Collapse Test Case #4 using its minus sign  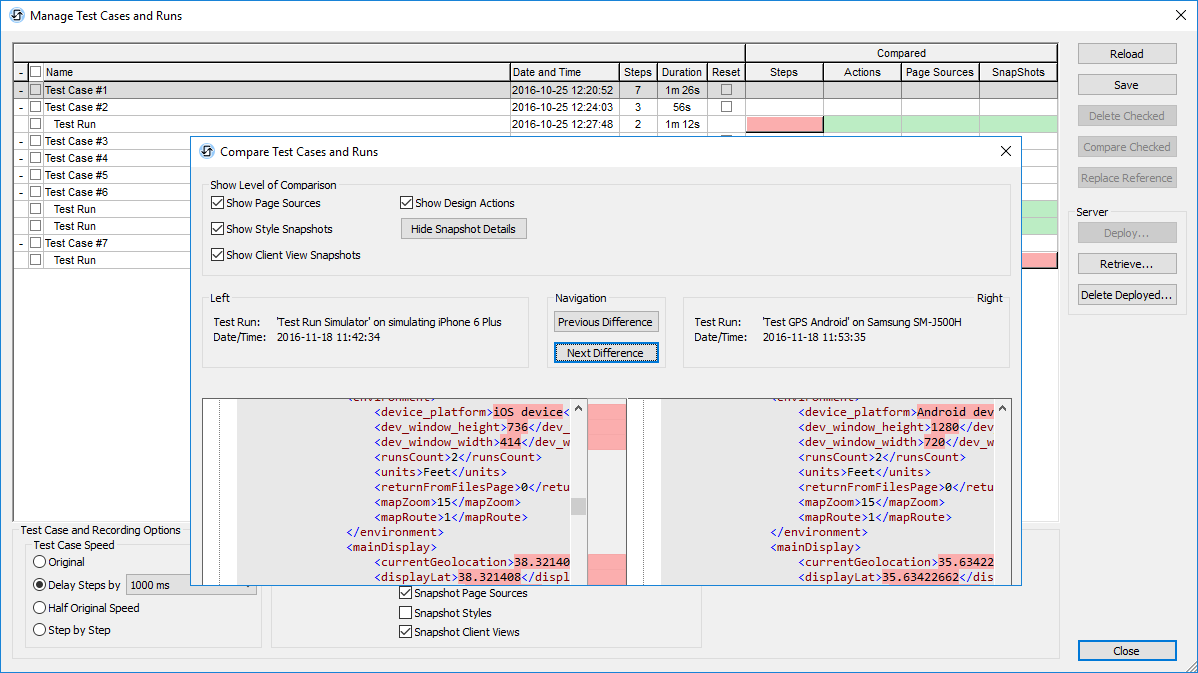click(x=21, y=158)
